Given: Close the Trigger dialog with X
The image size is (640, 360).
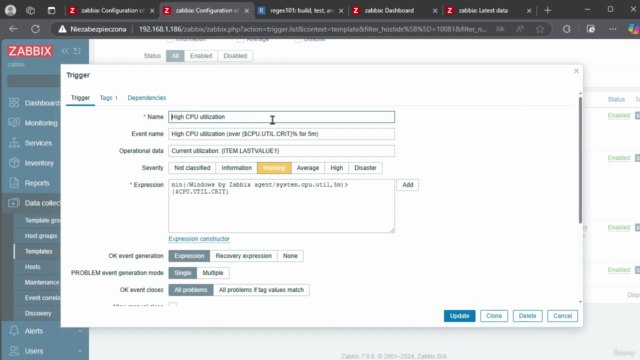Looking at the screenshot, I should pyautogui.click(x=576, y=71).
